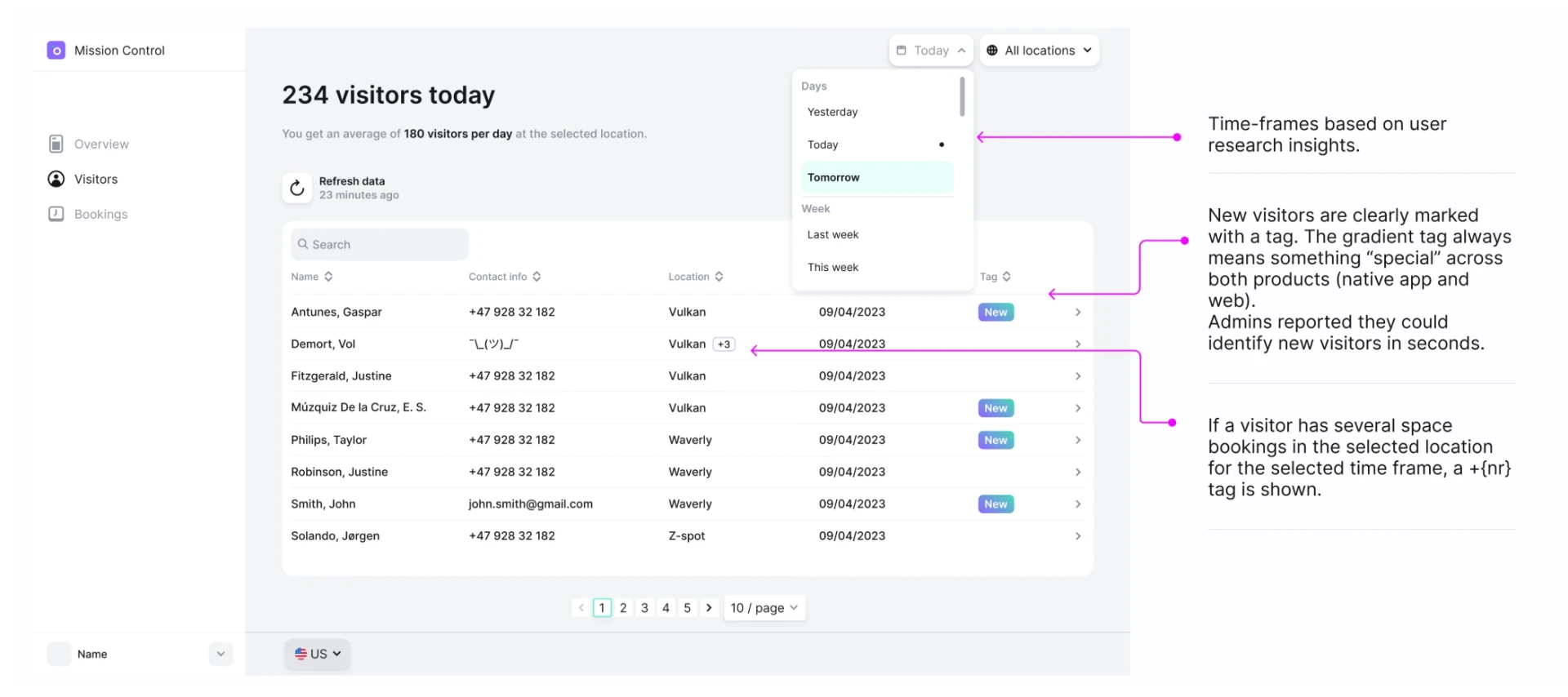
Task: Expand the Today date range dropdown
Action: [x=931, y=51]
